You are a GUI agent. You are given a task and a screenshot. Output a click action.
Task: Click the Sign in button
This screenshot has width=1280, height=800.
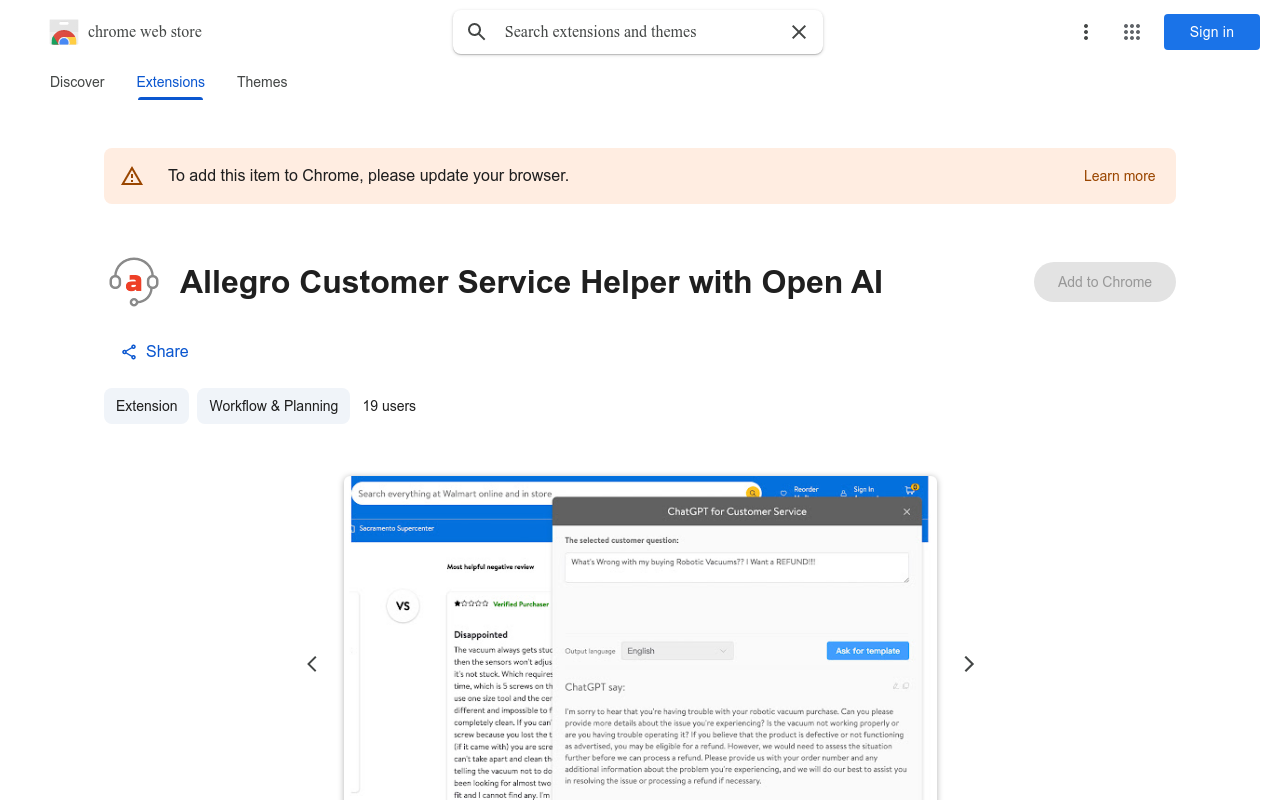tap(1212, 32)
